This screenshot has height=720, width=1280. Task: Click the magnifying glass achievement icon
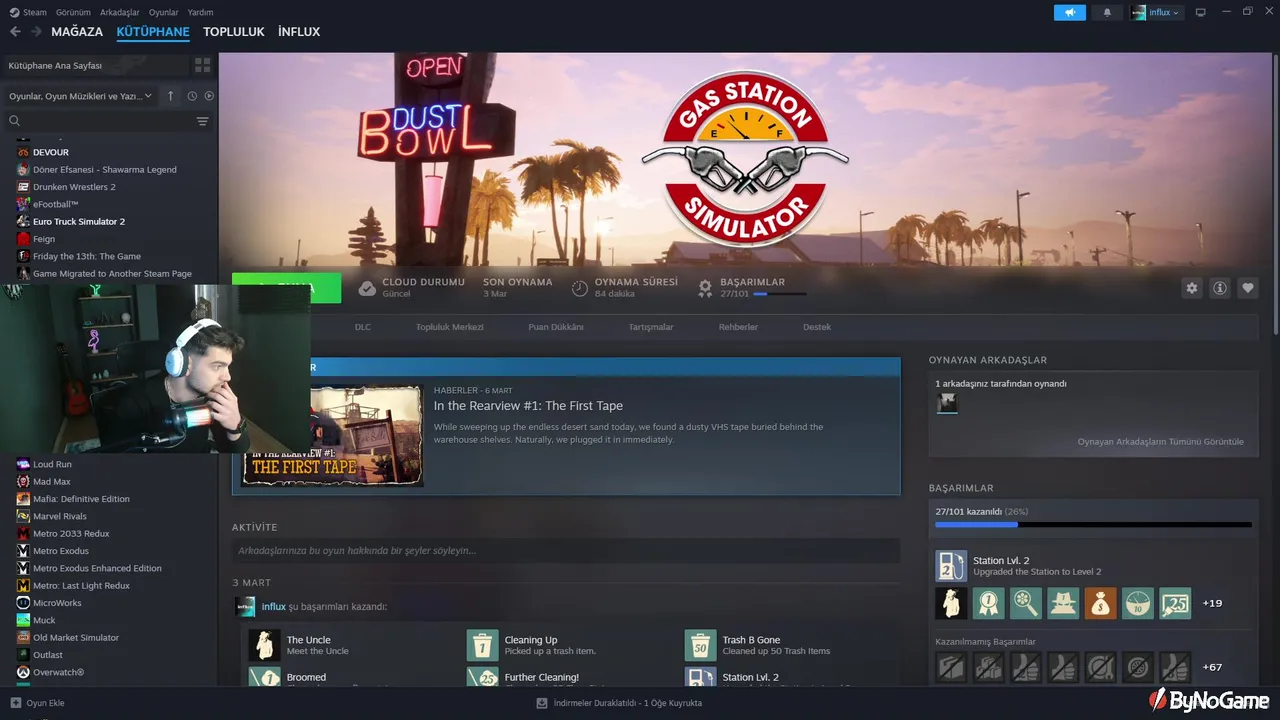coord(1026,603)
